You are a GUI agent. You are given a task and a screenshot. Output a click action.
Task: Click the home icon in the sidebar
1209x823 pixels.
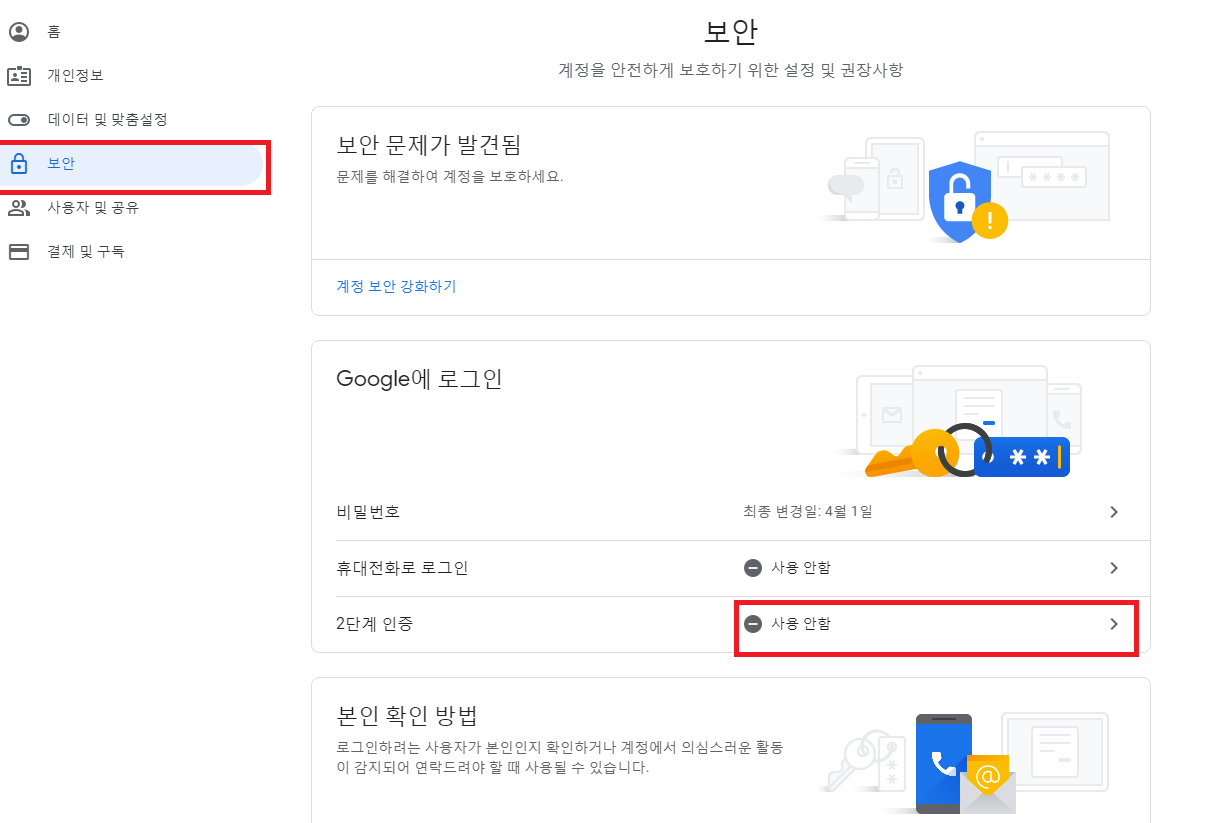click(22, 31)
